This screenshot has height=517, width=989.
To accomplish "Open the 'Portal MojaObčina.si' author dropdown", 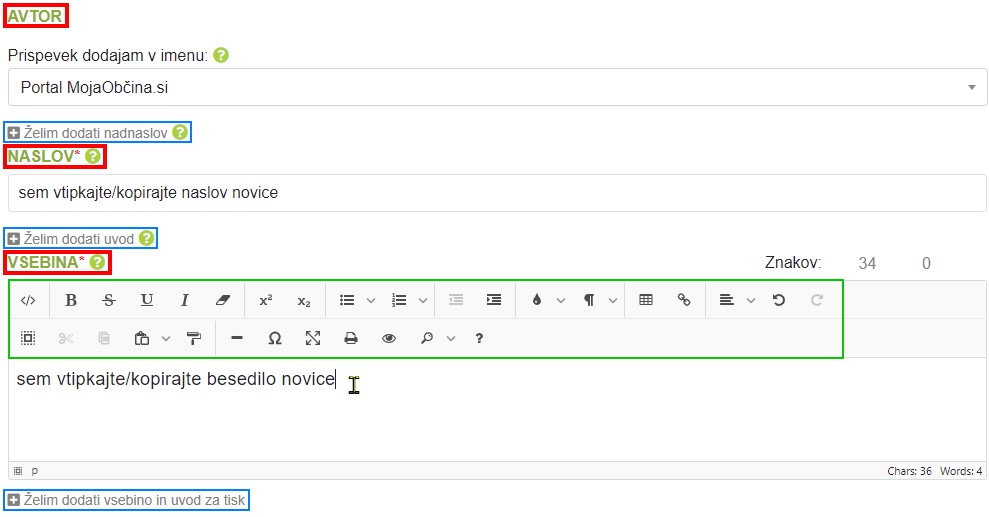I will click(497, 87).
